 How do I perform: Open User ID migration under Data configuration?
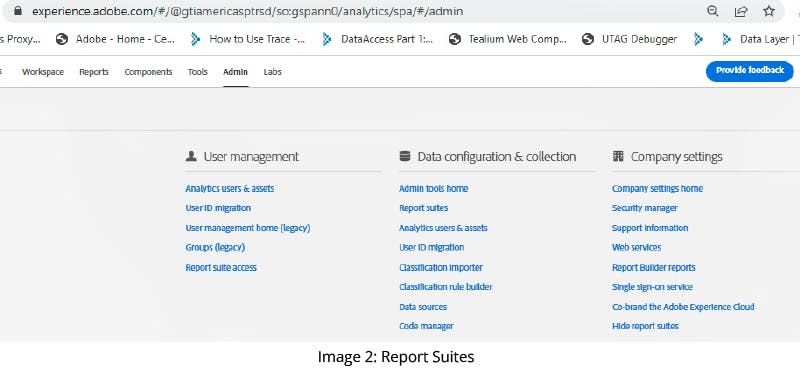click(432, 248)
